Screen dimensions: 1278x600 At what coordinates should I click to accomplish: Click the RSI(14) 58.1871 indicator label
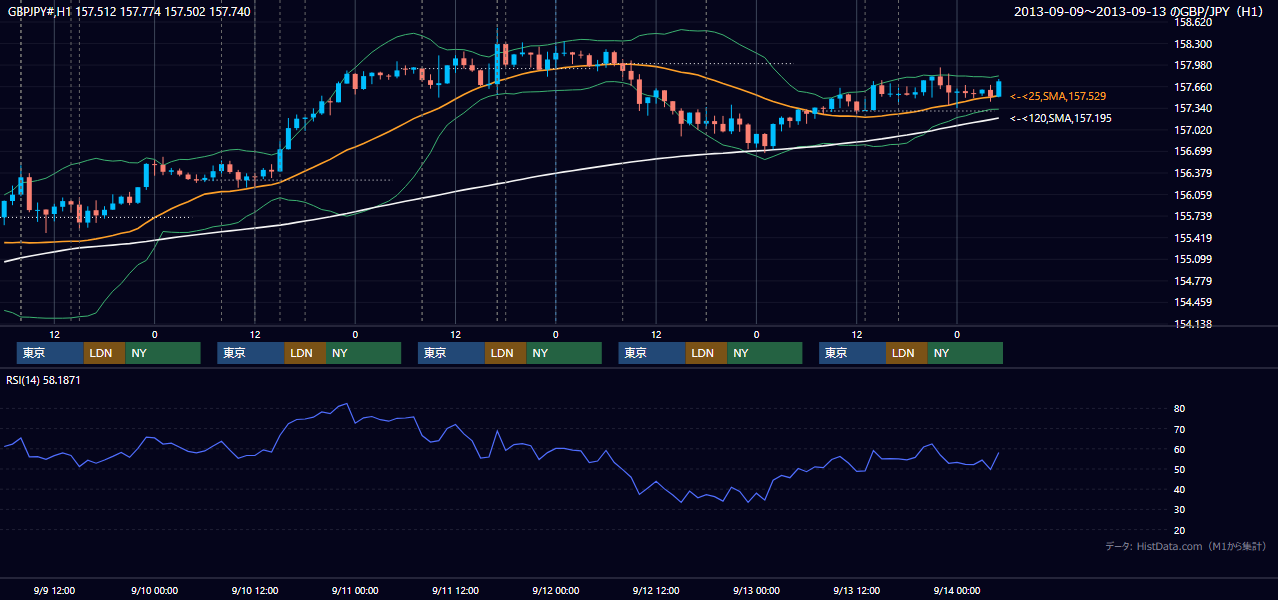pos(43,380)
